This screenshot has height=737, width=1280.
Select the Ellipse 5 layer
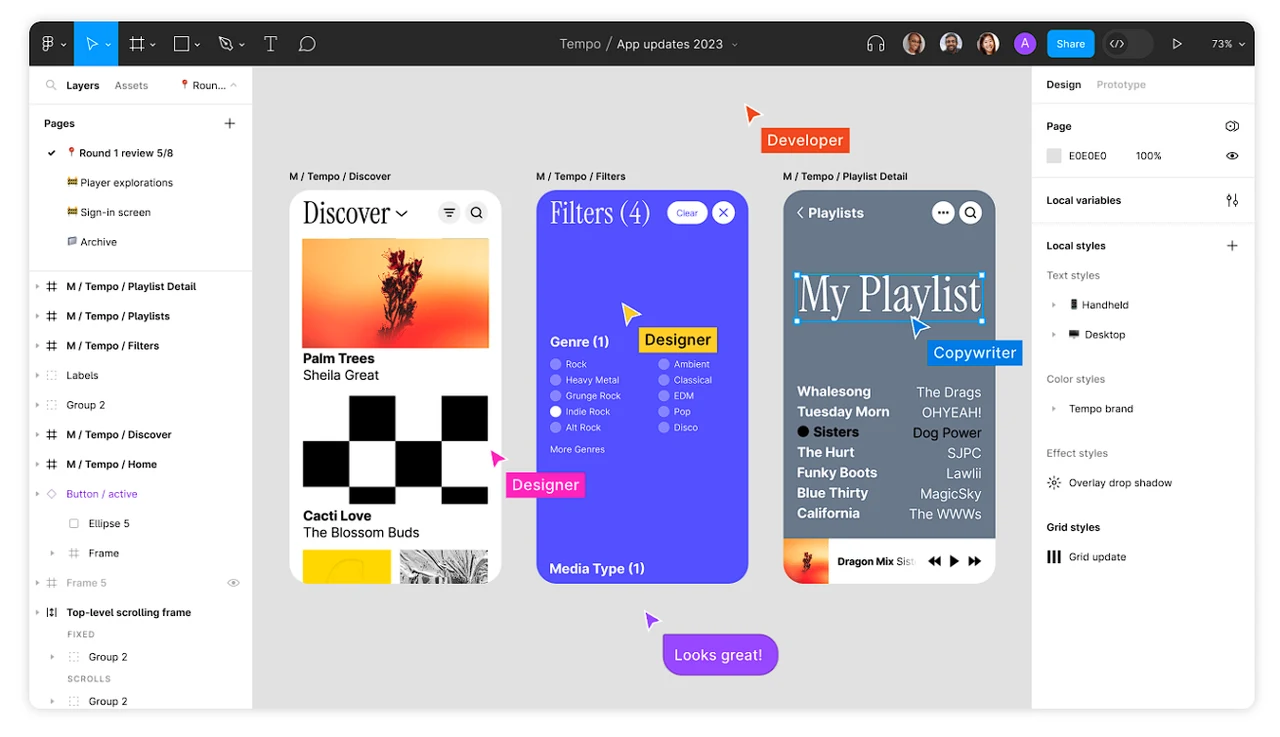[x=109, y=523]
